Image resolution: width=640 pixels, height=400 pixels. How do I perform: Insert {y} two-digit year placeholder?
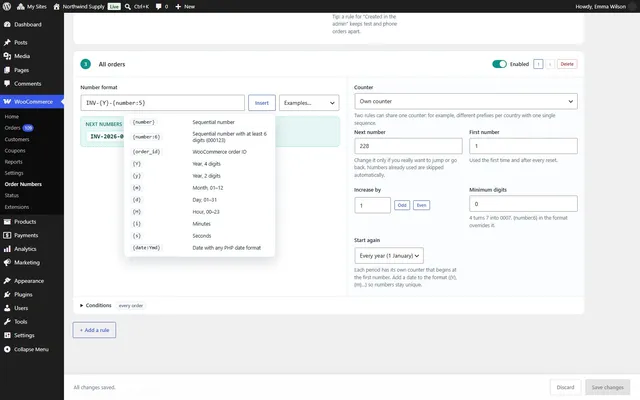(x=199, y=176)
